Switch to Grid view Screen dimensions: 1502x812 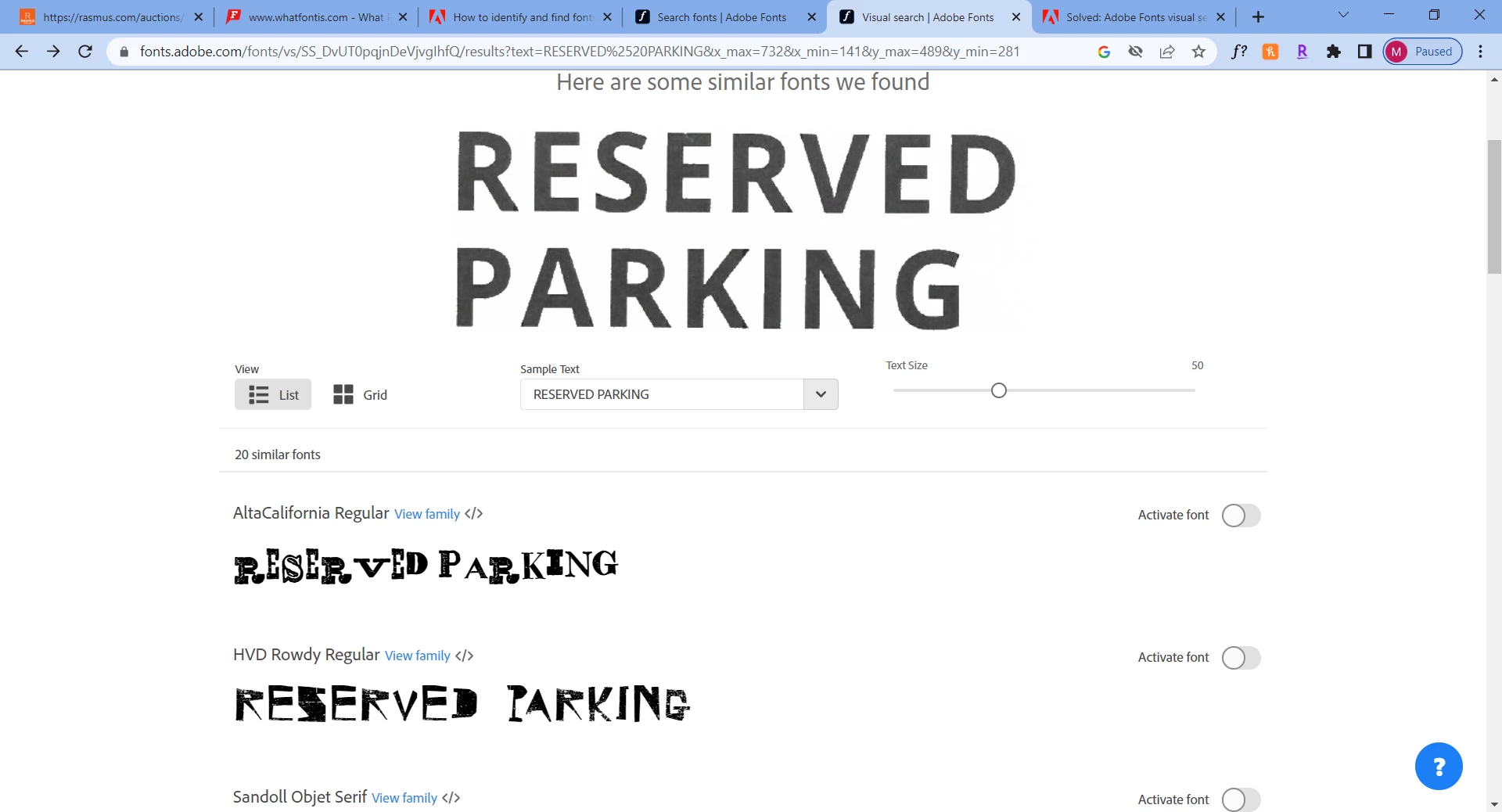(360, 394)
